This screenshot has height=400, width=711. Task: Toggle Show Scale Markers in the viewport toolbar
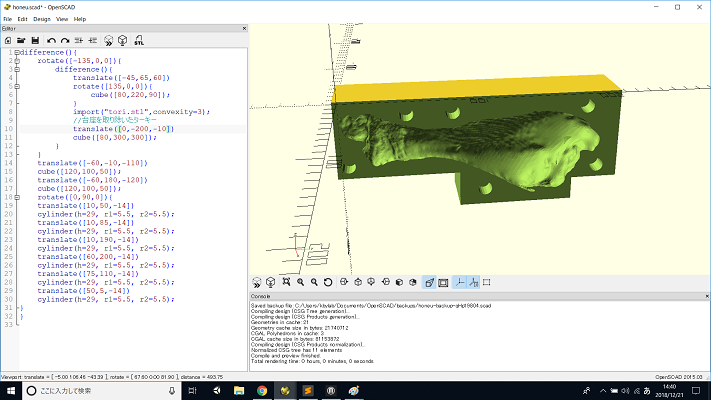(473, 283)
